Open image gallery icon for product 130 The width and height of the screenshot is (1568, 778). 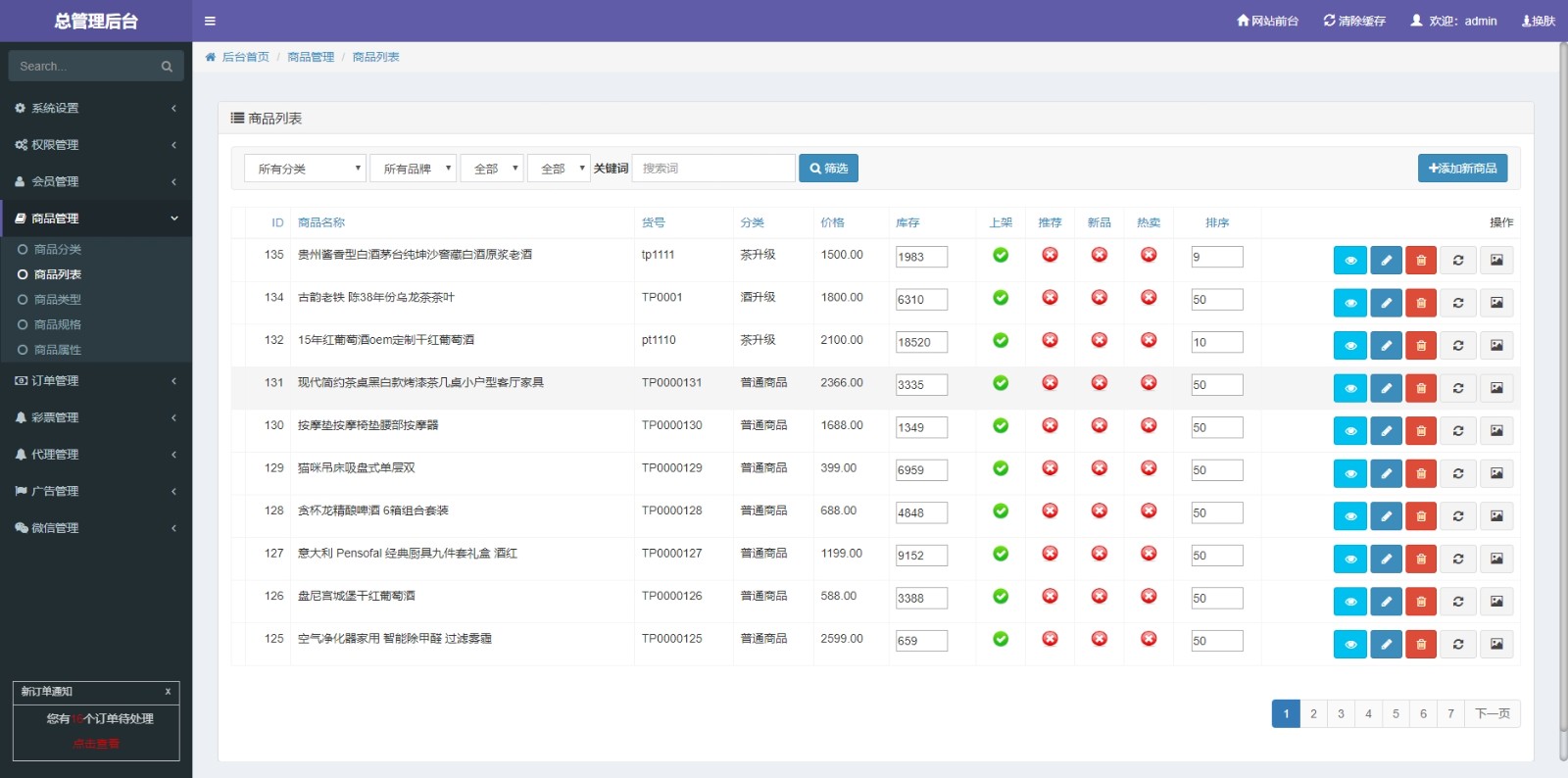click(1496, 430)
